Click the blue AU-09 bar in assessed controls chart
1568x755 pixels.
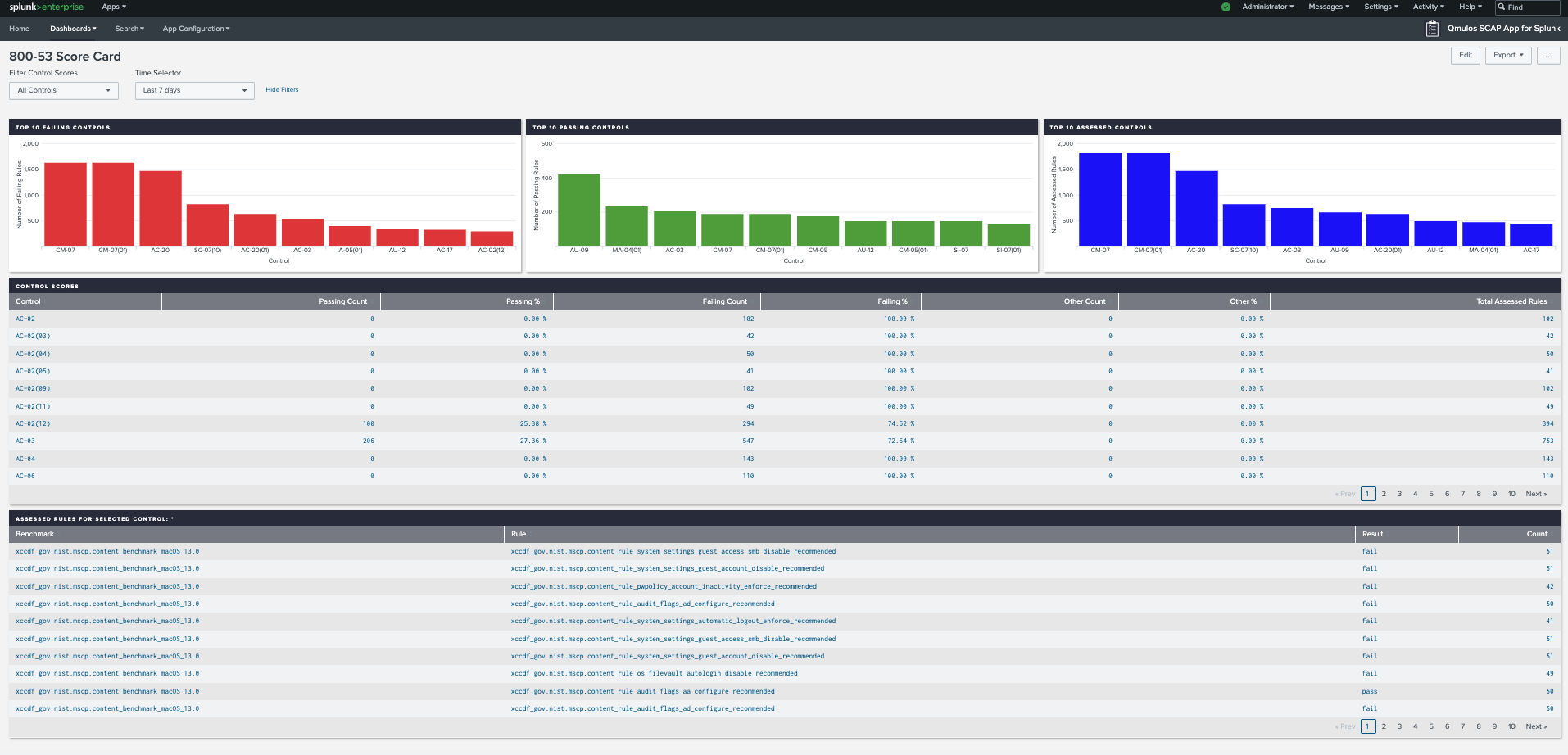(1340, 229)
